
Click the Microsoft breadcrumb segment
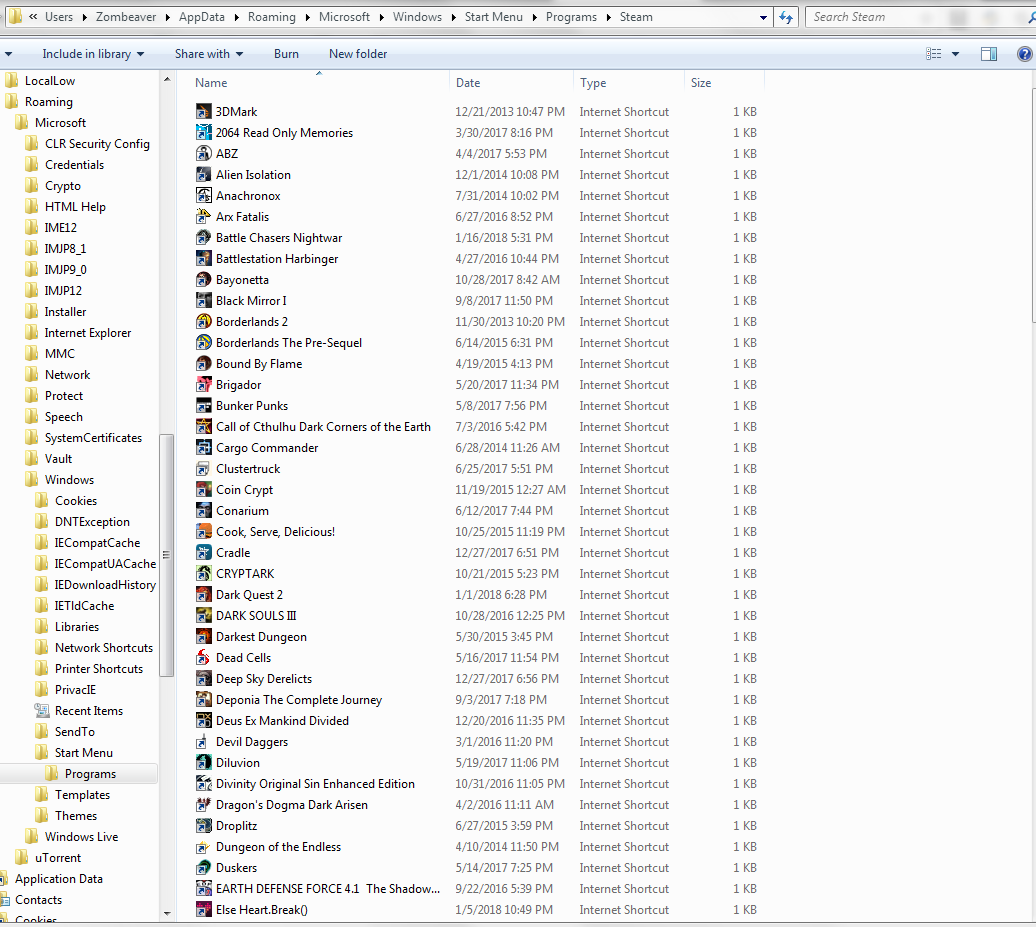(x=344, y=17)
